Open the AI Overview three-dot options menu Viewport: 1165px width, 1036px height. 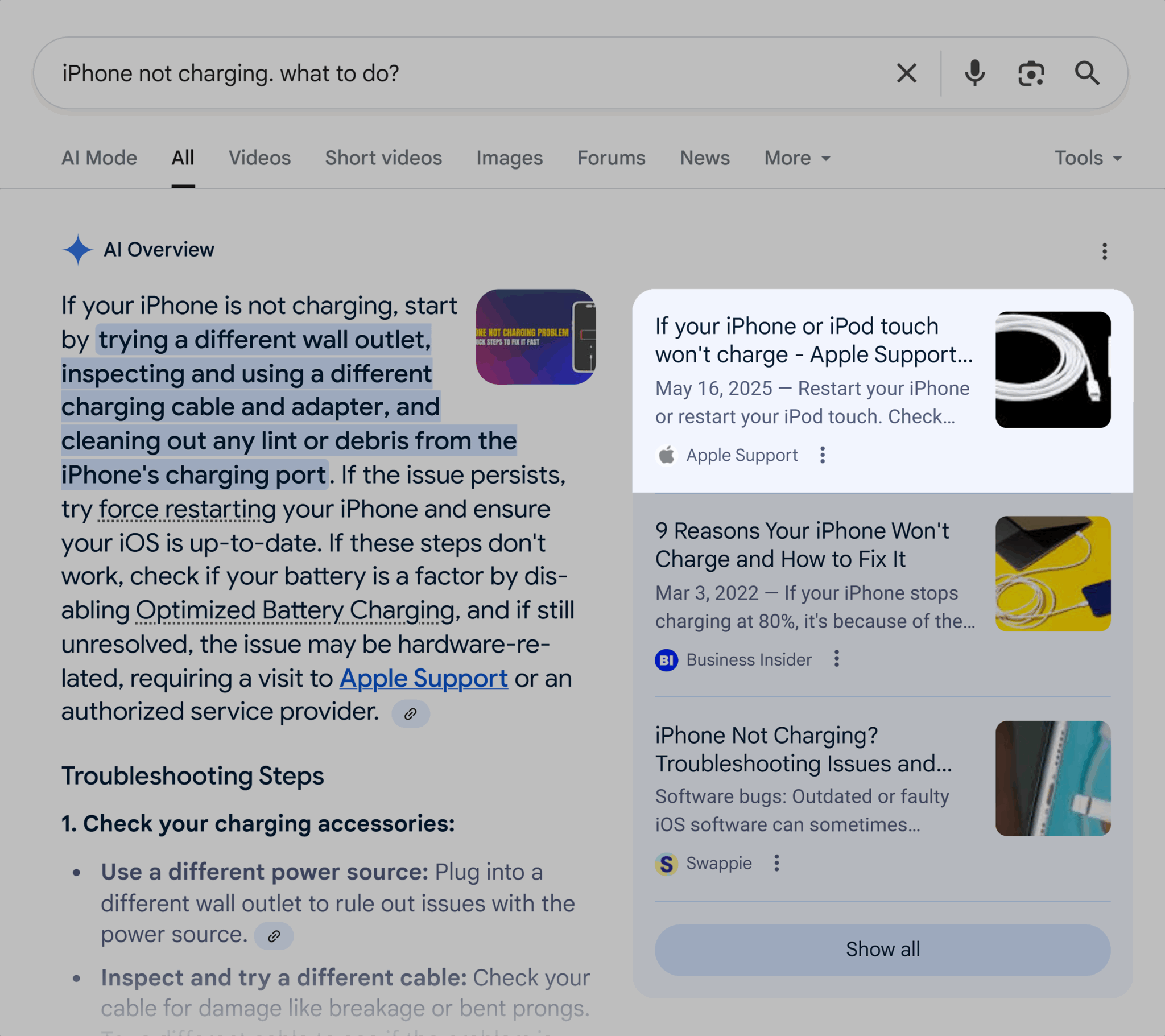pyautogui.click(x=1104, y=251)
